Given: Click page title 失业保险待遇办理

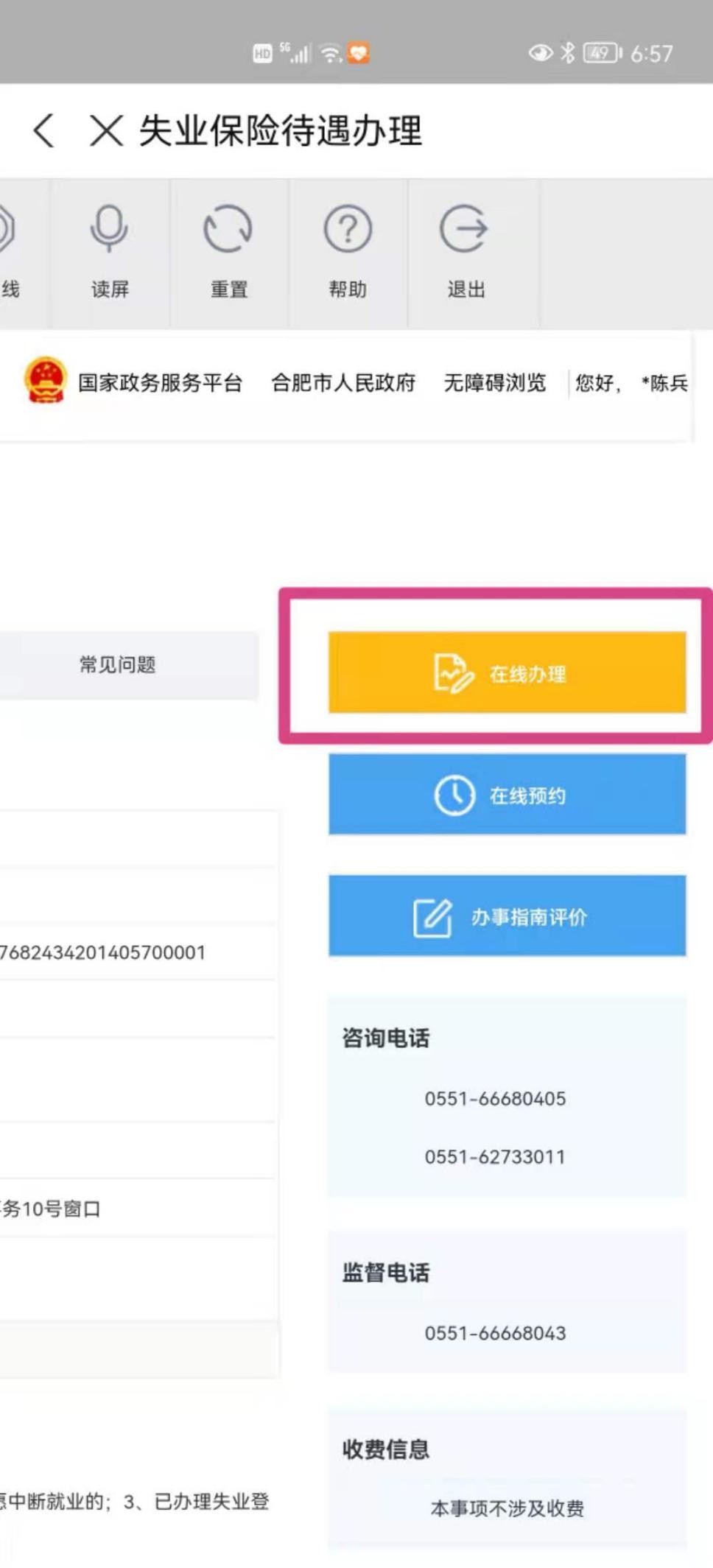Looking at the screenshot, I should tap(280, 131).
